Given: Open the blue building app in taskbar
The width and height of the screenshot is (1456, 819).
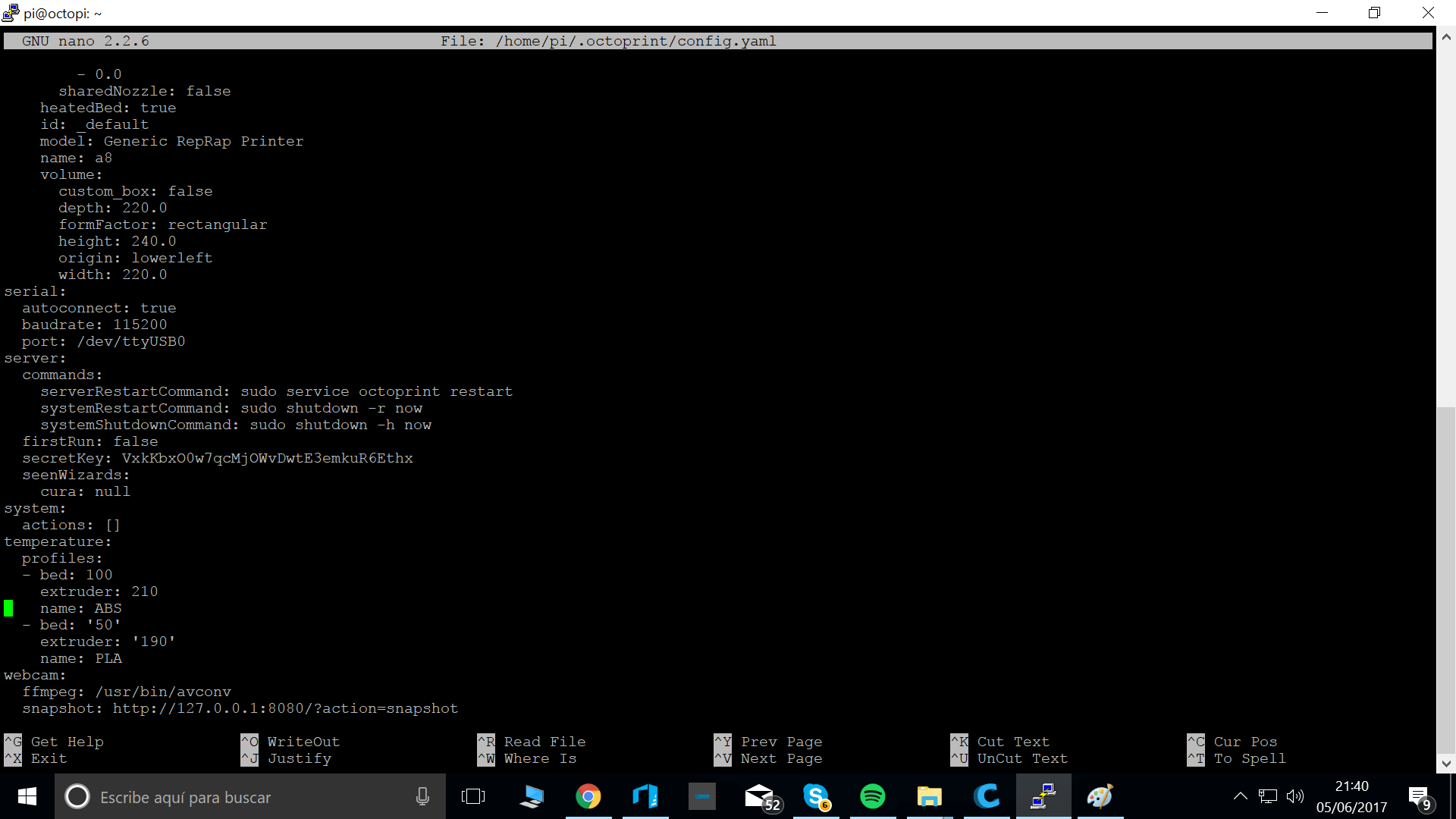Looking at the screenshot, I should tap(645, 796).
